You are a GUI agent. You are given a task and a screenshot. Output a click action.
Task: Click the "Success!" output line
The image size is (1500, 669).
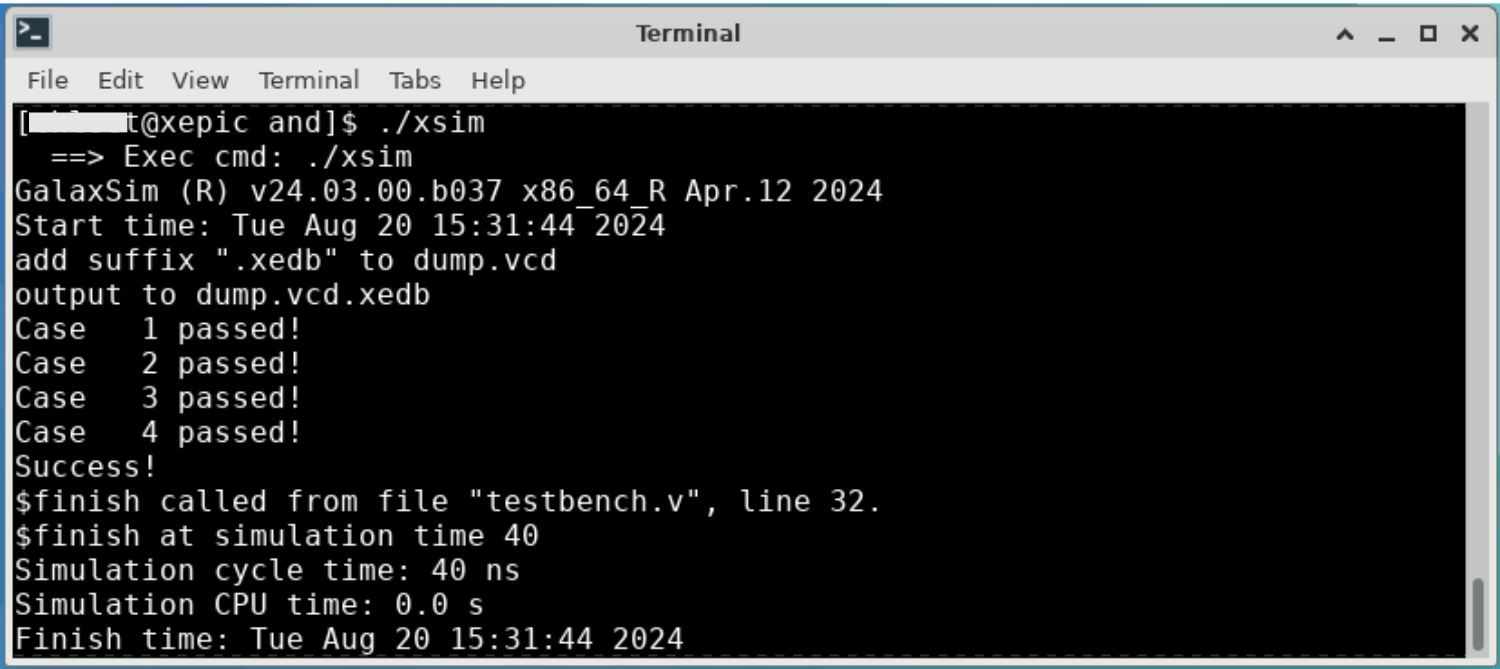(85, 467)
